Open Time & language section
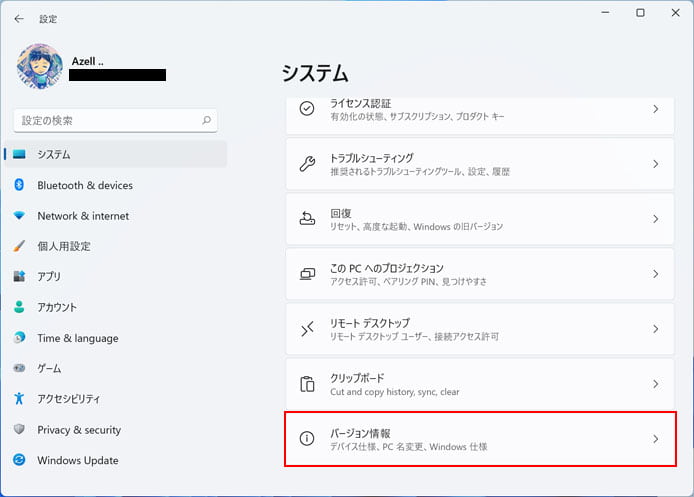The image size is (694, 497). 78,339
